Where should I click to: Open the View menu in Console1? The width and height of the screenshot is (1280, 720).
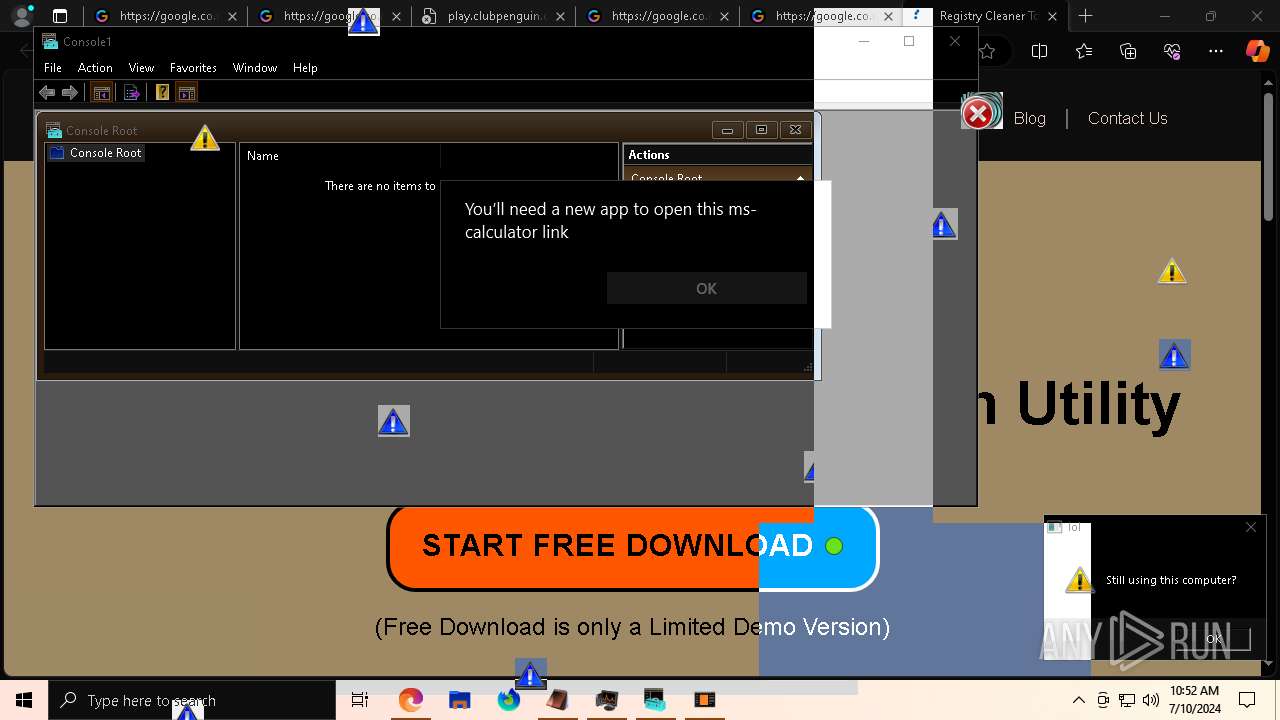click(141, 68)
